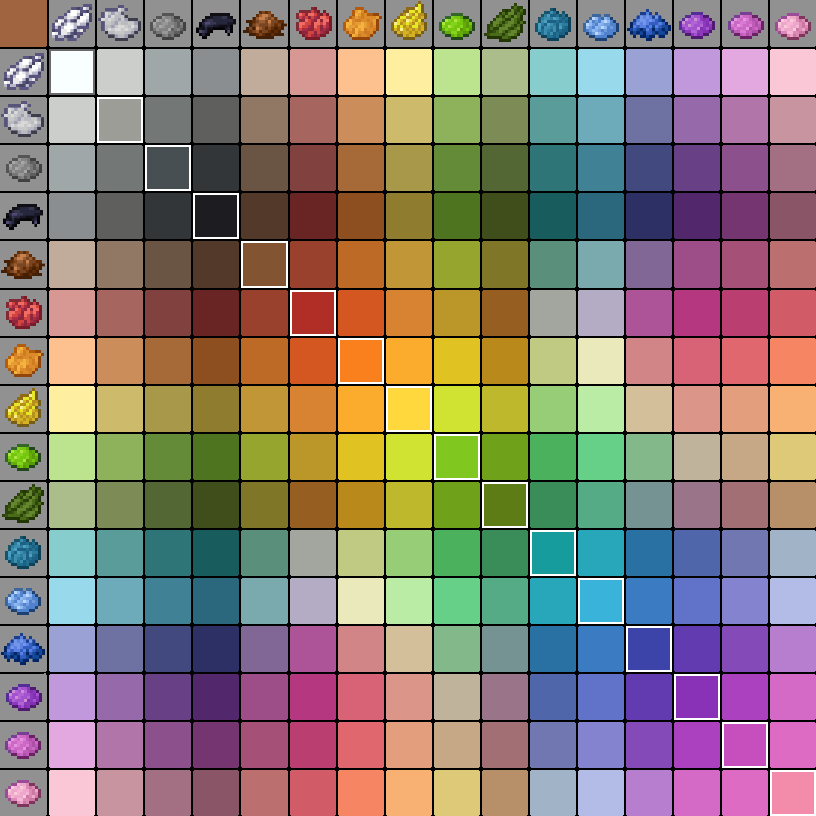Image resolution: width=816 pixels, height=816 pixels.
Task: Click the yellow dye icon in the column headers
Action: (x=409, y=22)
